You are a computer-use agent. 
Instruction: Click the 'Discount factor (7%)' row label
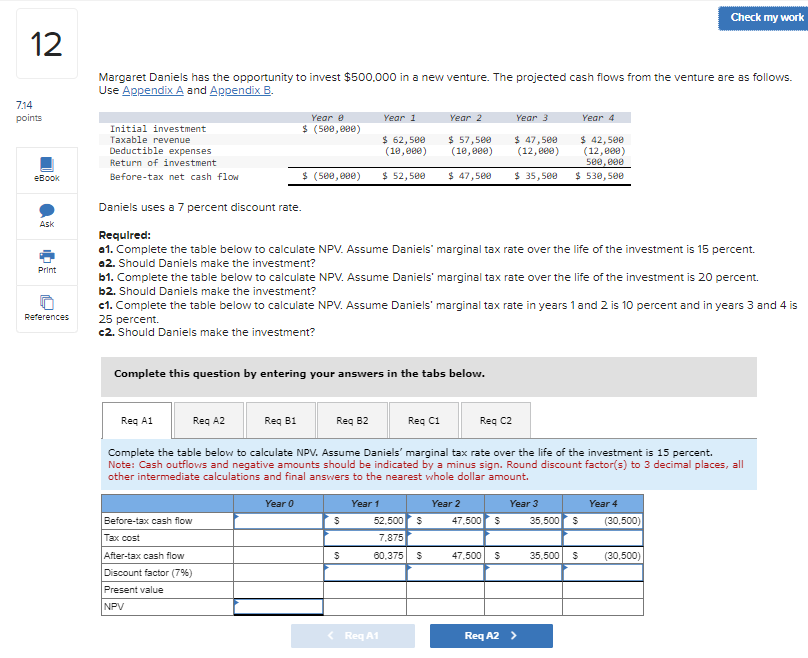(148, 572)
